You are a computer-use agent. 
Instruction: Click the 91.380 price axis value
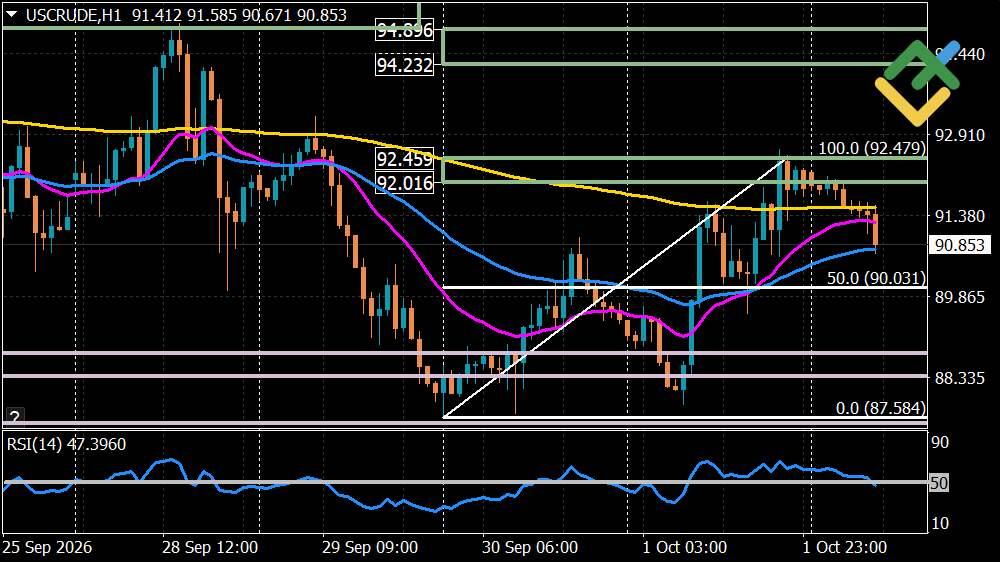tap(959, 216)
